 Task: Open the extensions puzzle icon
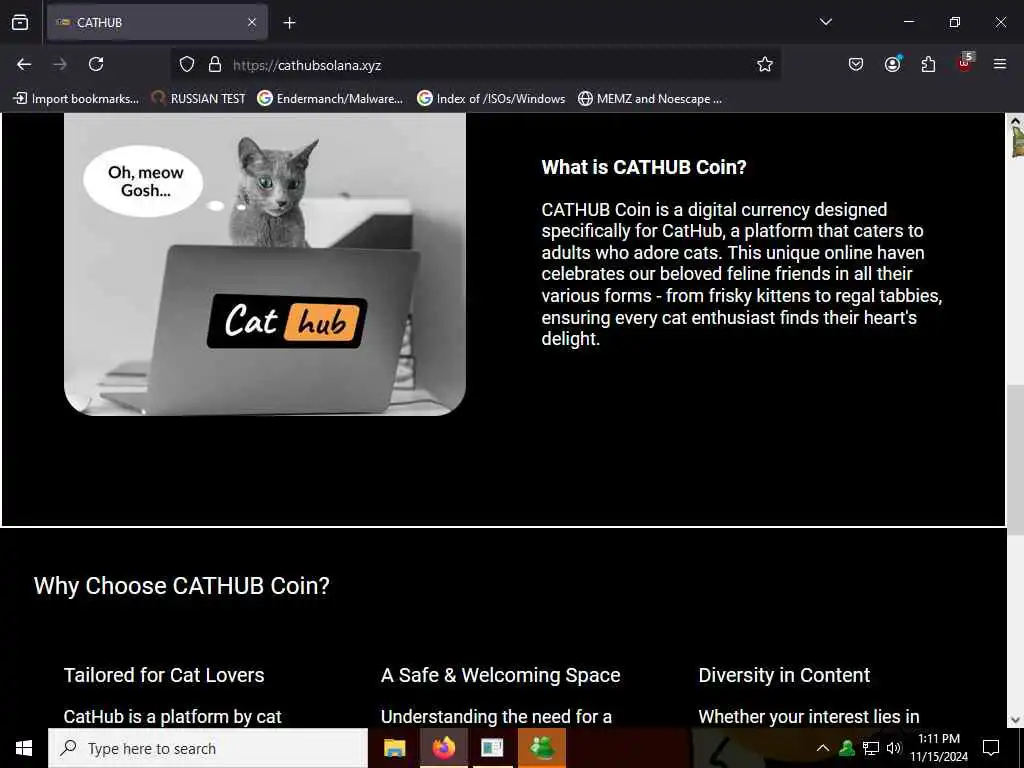(x=928, y=64)
